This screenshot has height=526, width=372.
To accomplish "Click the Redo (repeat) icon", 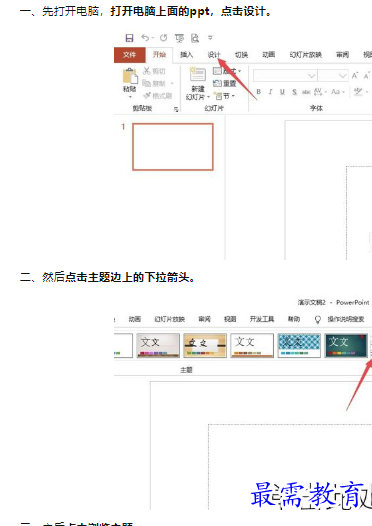I will 163,38.
